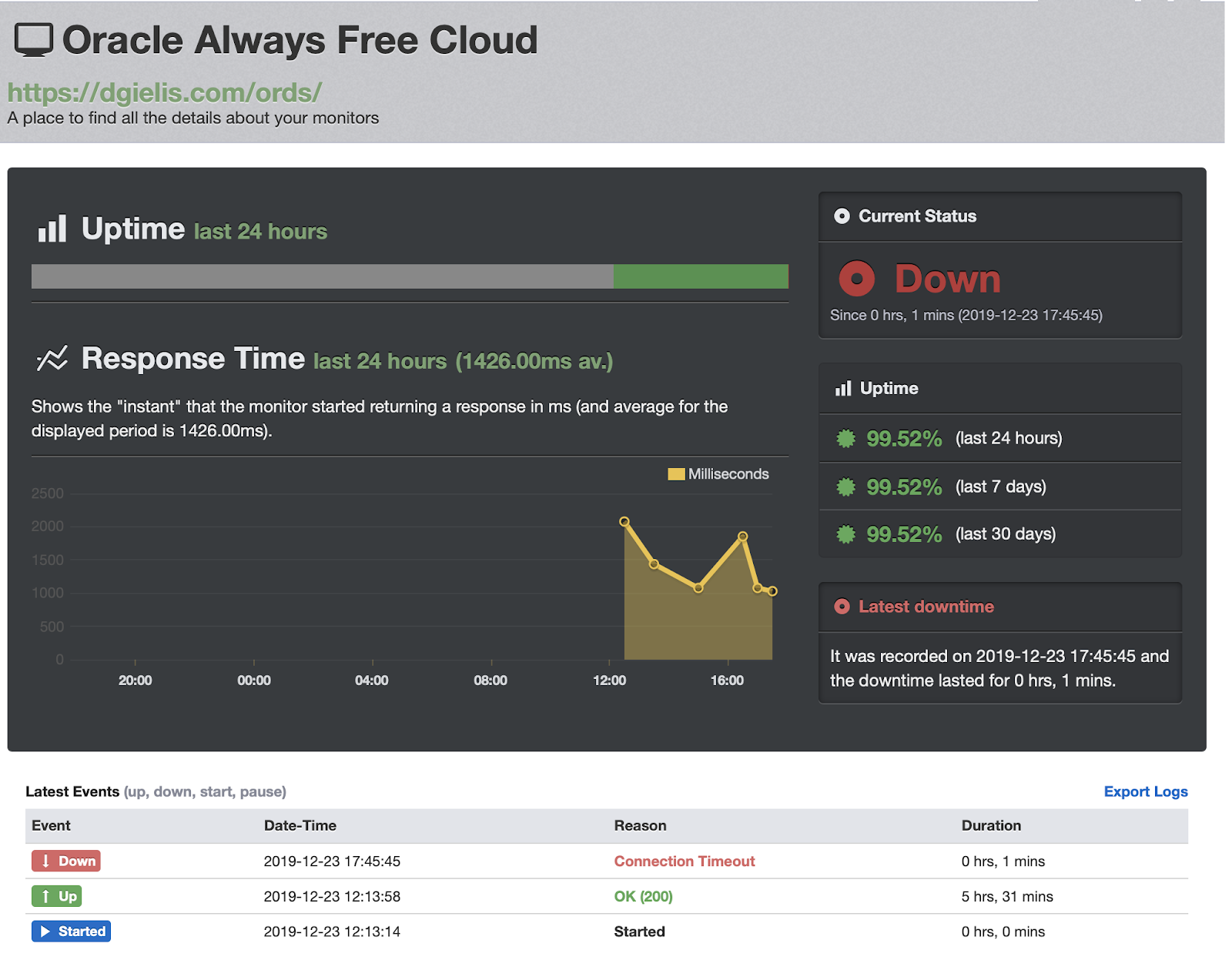This screenshot has height=970, width=1232.
Task: Click the duration 0 hrs, 0 mins
Action: [x=1003, y=932]
